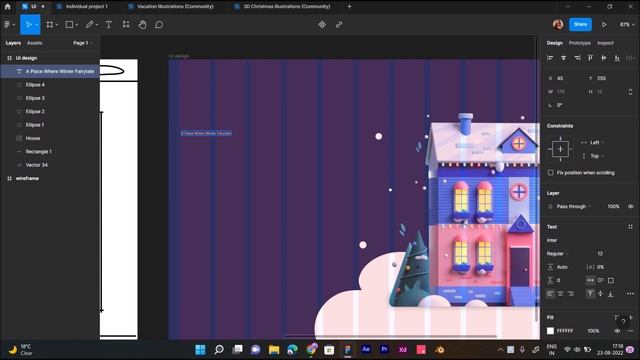This screenshot has width=640, height=360.
Task: Set text align left
Action: pyautogui.click(x=551, y=293)
